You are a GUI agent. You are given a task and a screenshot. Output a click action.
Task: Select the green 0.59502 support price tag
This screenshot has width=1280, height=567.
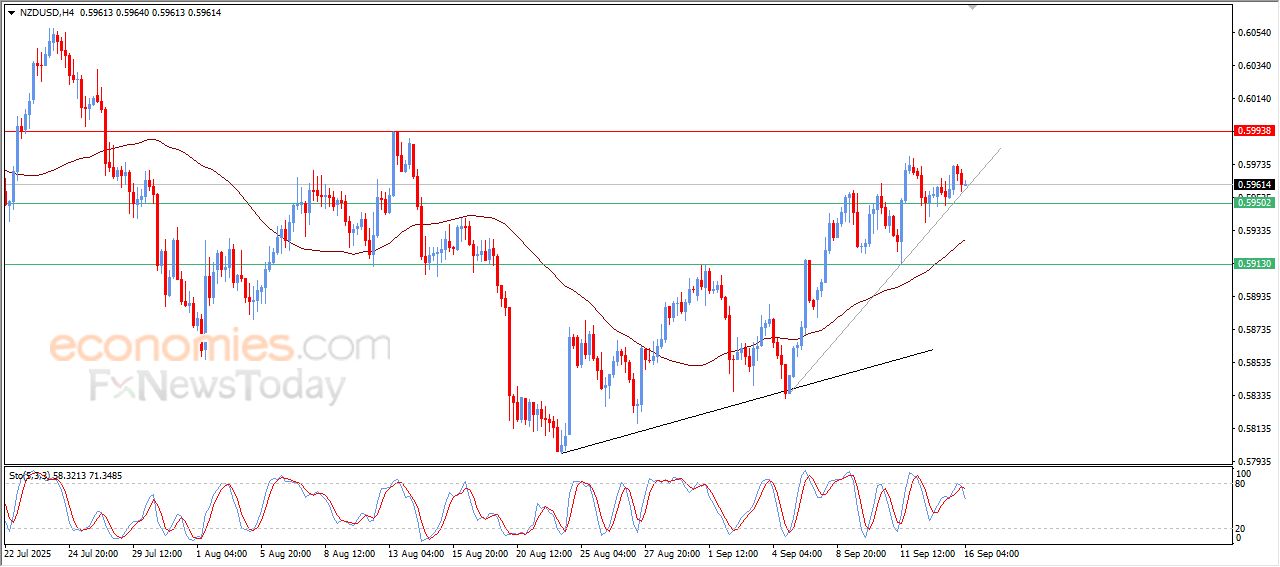1253,203
